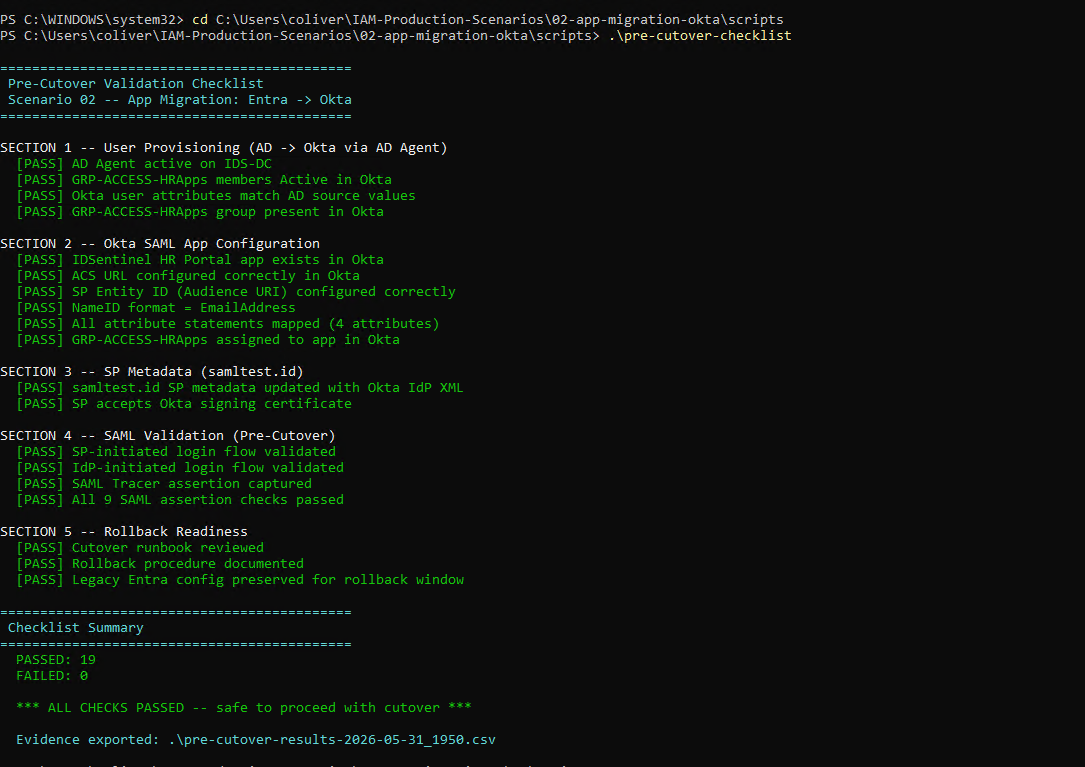Viewport: 1085px width, 767px height.
Task: Select the 'Cutover runbook reviewed' line
Action: click(x=140, y=548)
